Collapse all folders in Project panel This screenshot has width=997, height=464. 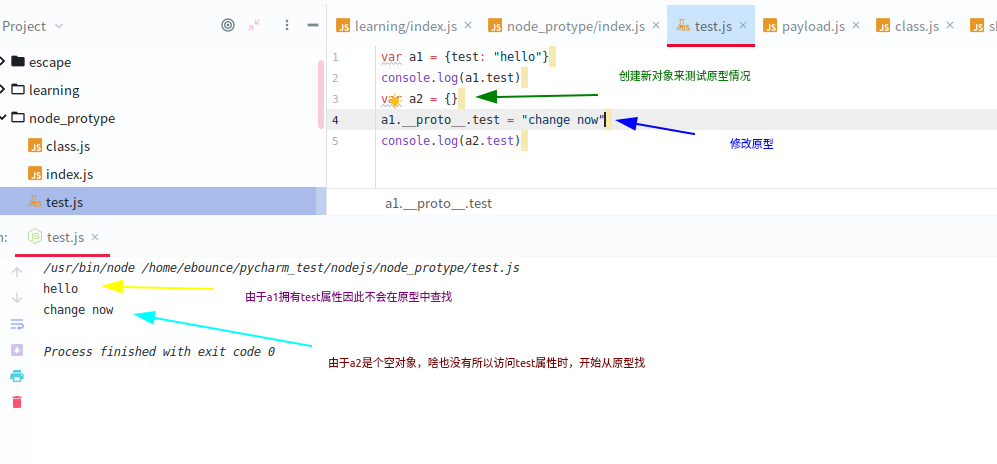point(255,26)
